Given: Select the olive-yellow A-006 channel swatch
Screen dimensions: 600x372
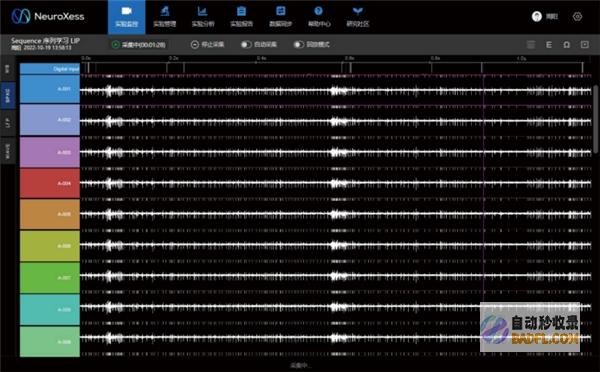Looking at the screenshot, I should pos(50,246).
